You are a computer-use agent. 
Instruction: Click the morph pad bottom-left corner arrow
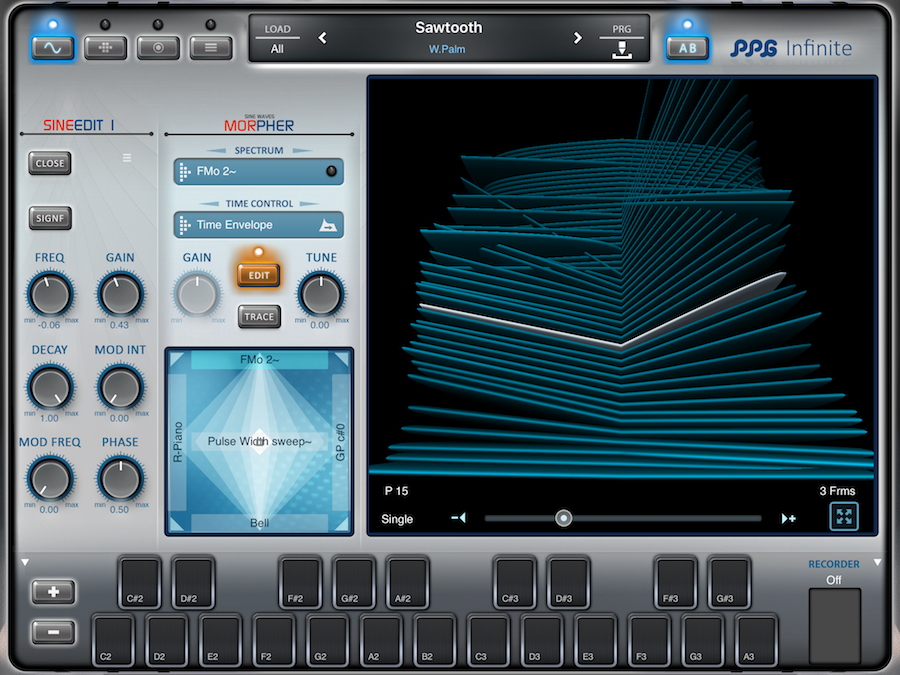coord(177,523)
